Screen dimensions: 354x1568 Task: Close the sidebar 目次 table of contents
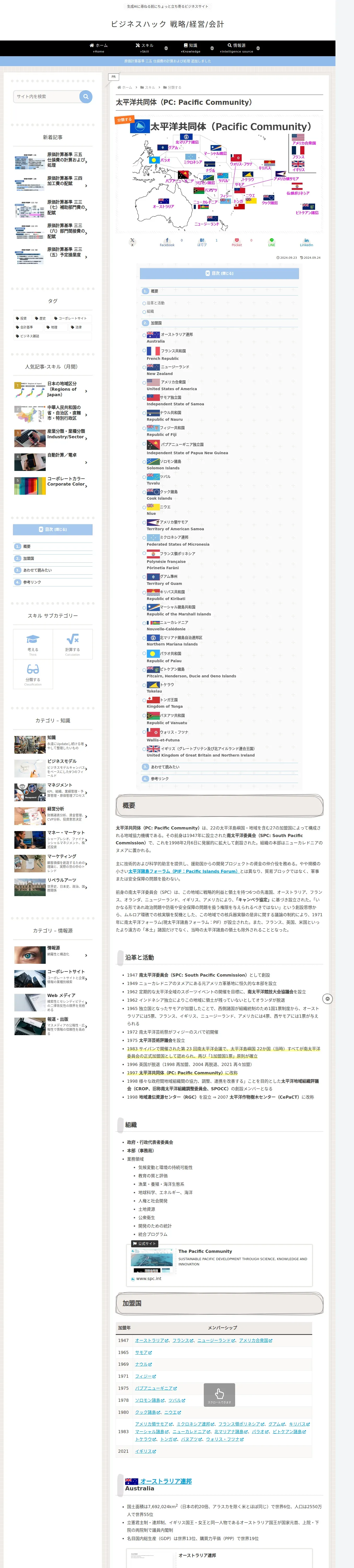coord(53,529)
